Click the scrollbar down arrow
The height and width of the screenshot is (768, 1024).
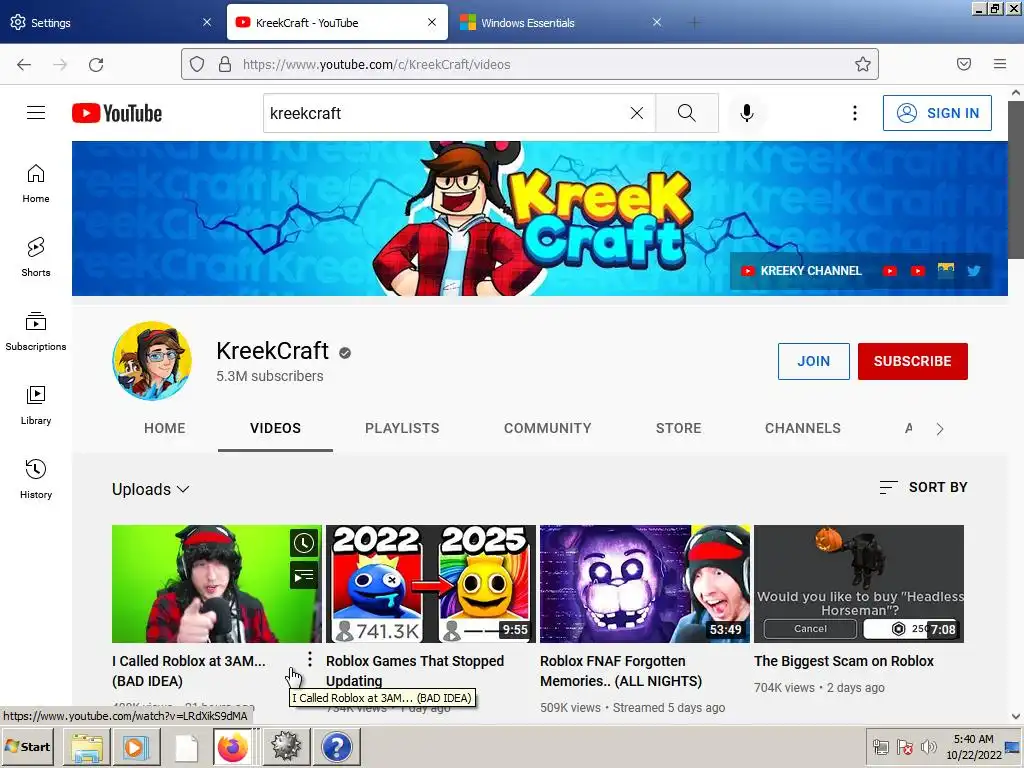[1016, 716]
